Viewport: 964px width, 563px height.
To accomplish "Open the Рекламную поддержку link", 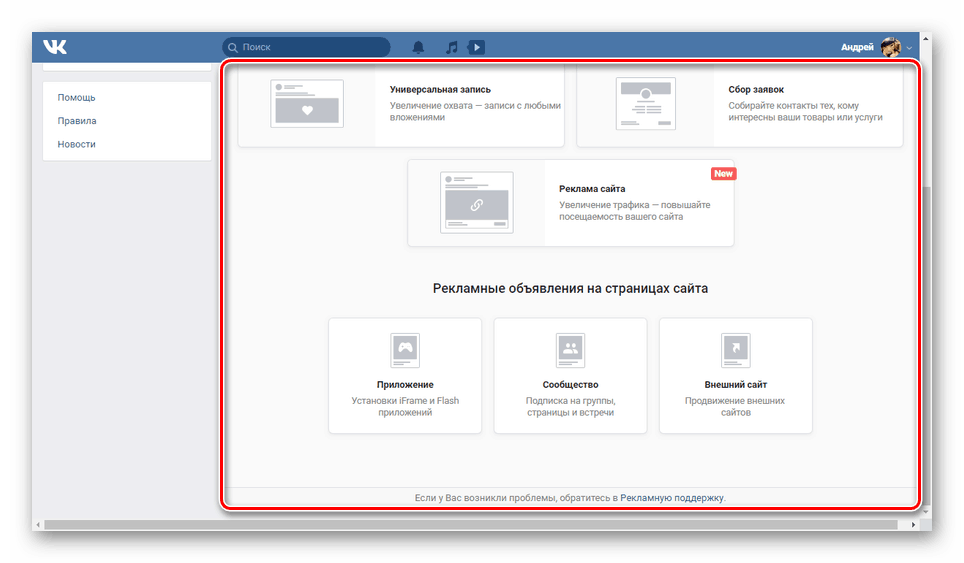I will 672,498.
